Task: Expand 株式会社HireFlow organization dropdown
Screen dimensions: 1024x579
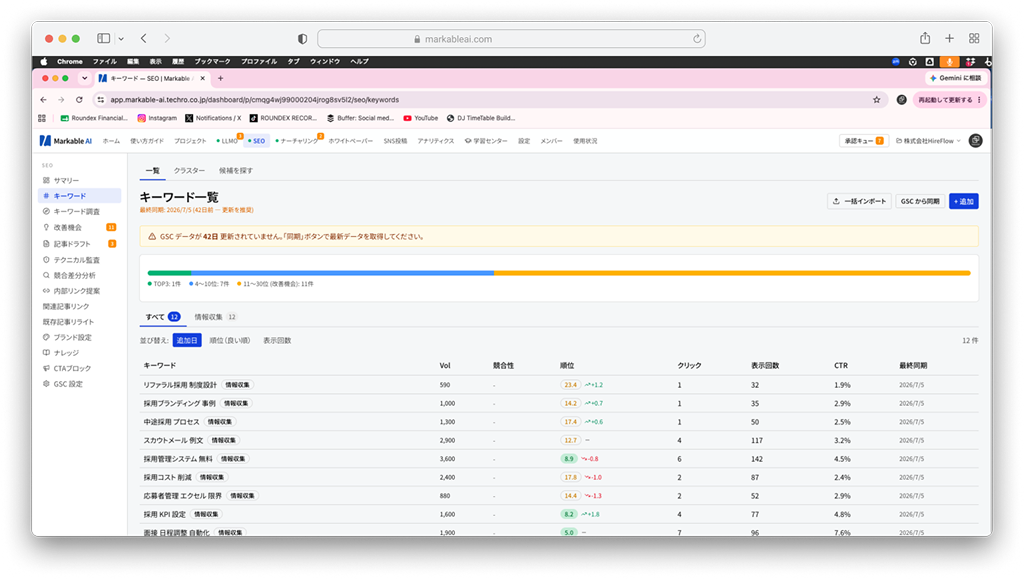Action: point(928,141)
